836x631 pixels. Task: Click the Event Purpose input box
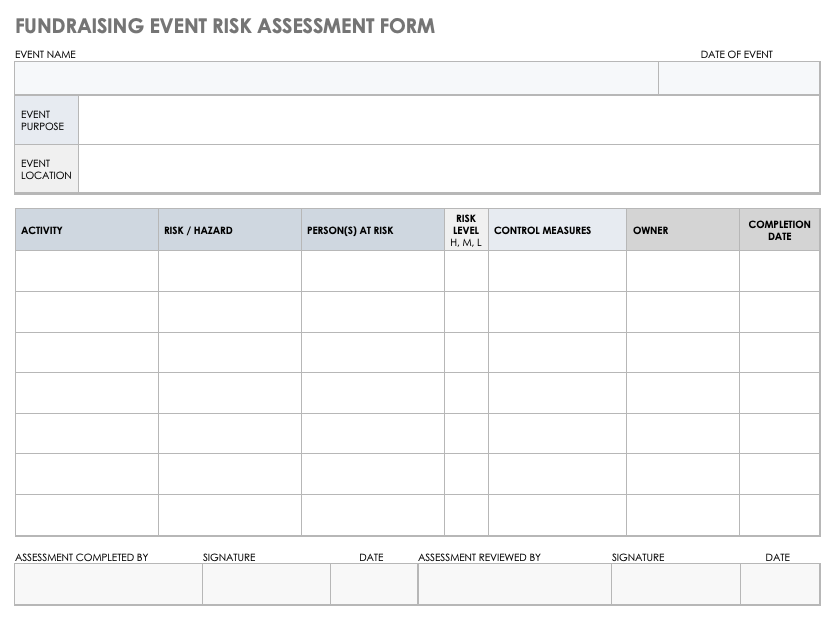click(x=448, y=120)
